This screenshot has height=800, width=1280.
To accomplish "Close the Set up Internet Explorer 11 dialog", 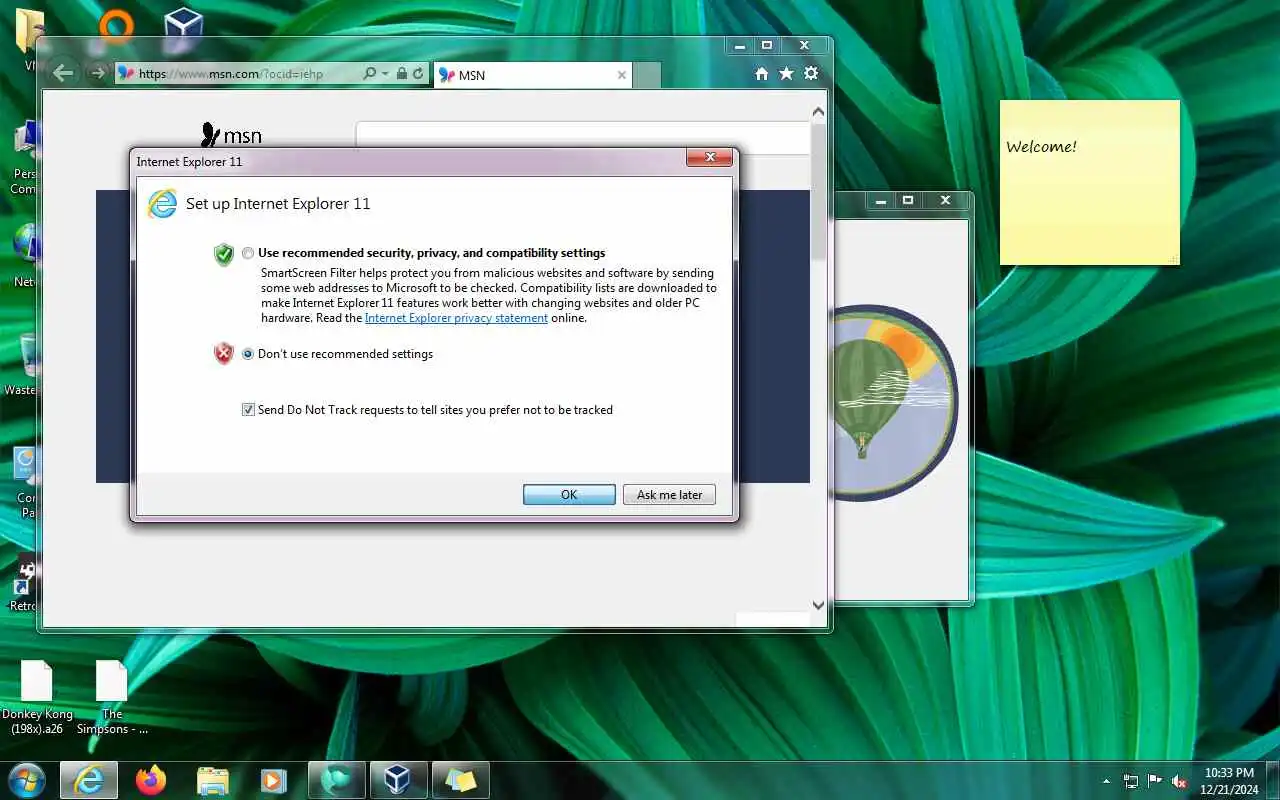I will [x=710, y=158].
